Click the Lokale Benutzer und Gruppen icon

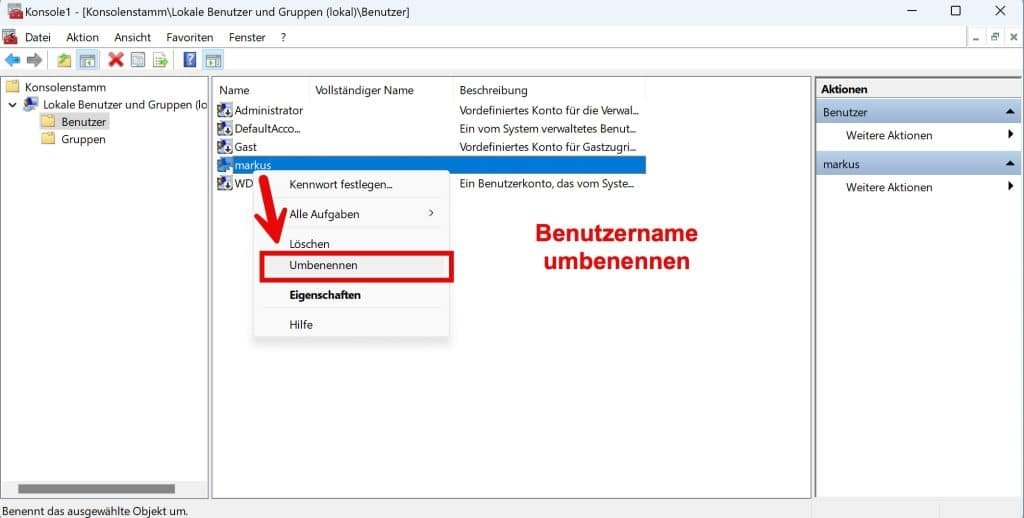tap(31, 105)
